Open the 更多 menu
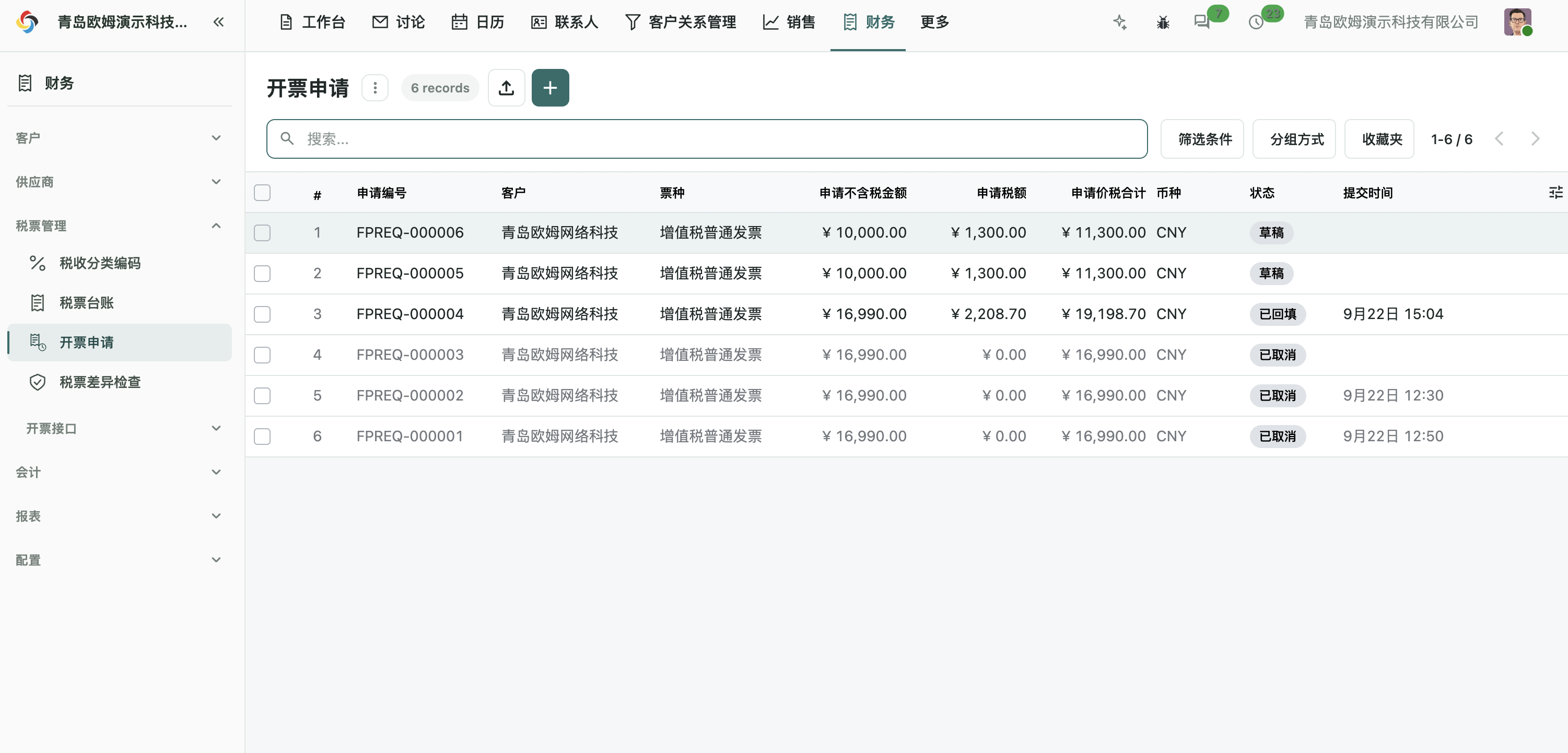This screenshot has width=1568, height=753. (x=934, y=22)
